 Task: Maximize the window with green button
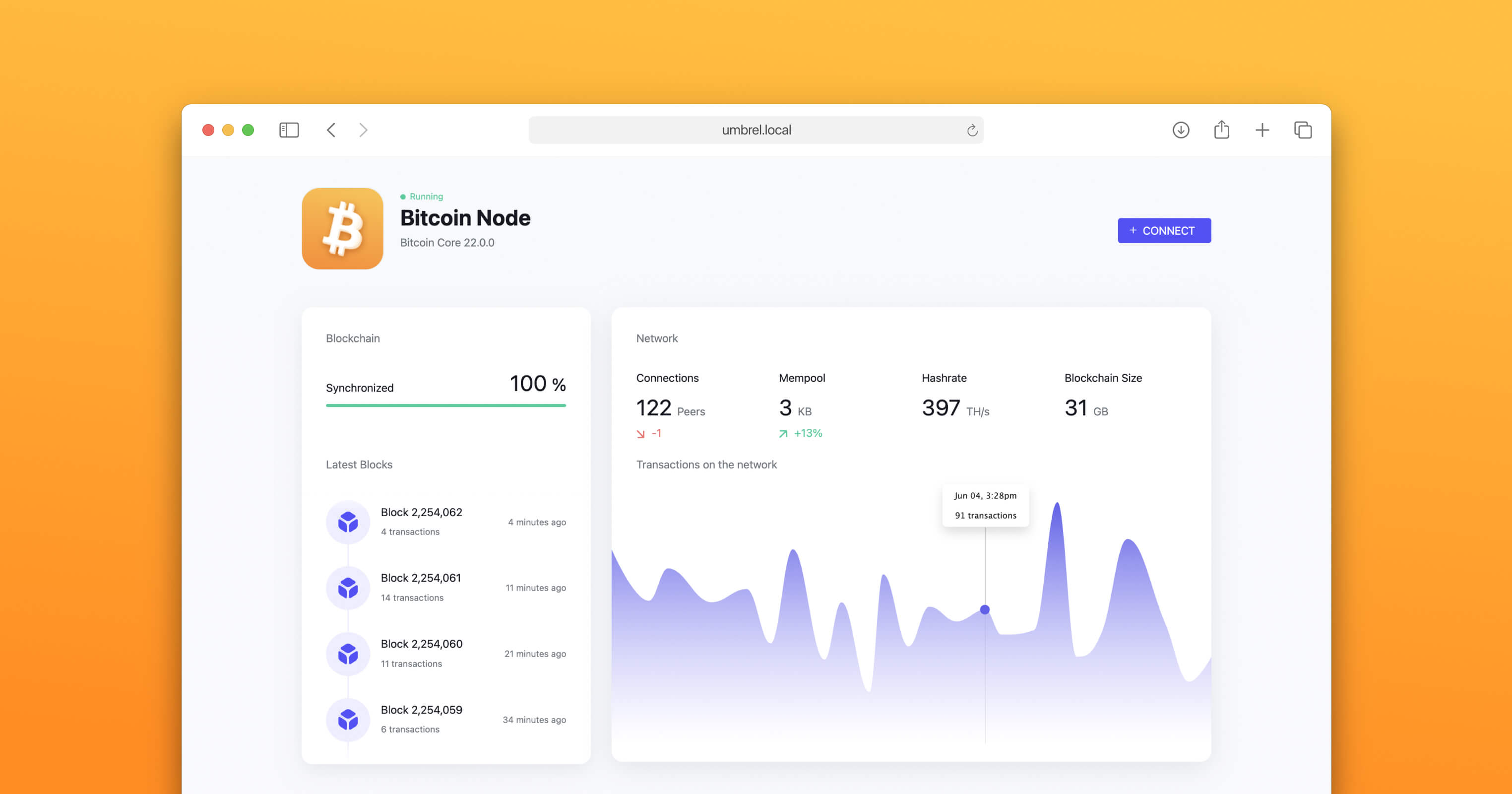(x=248, y=130)
